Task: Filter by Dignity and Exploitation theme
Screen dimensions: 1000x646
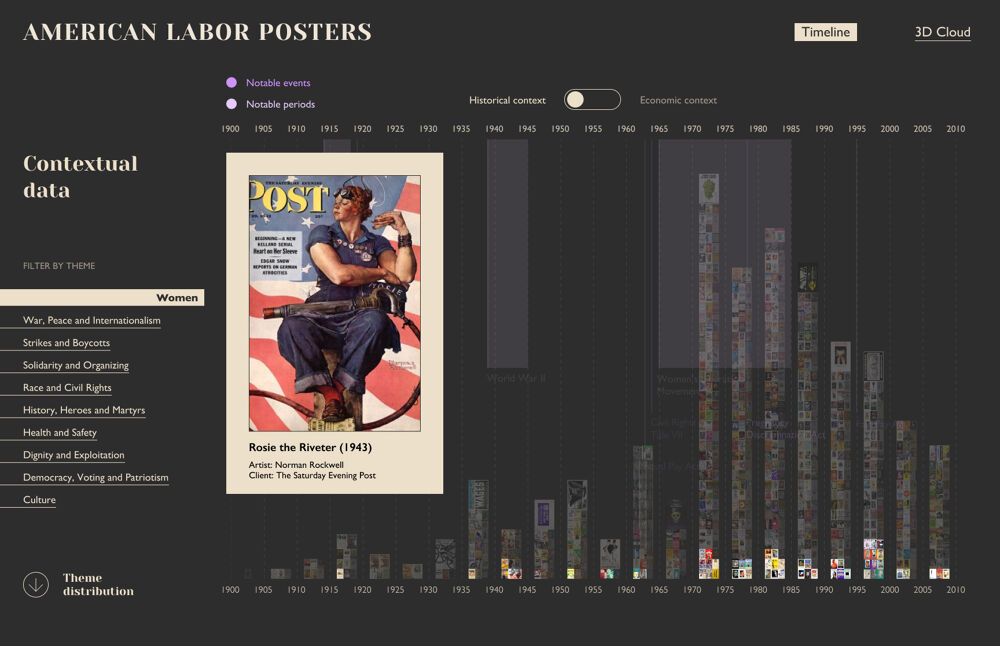Action: tap(74, 455)
